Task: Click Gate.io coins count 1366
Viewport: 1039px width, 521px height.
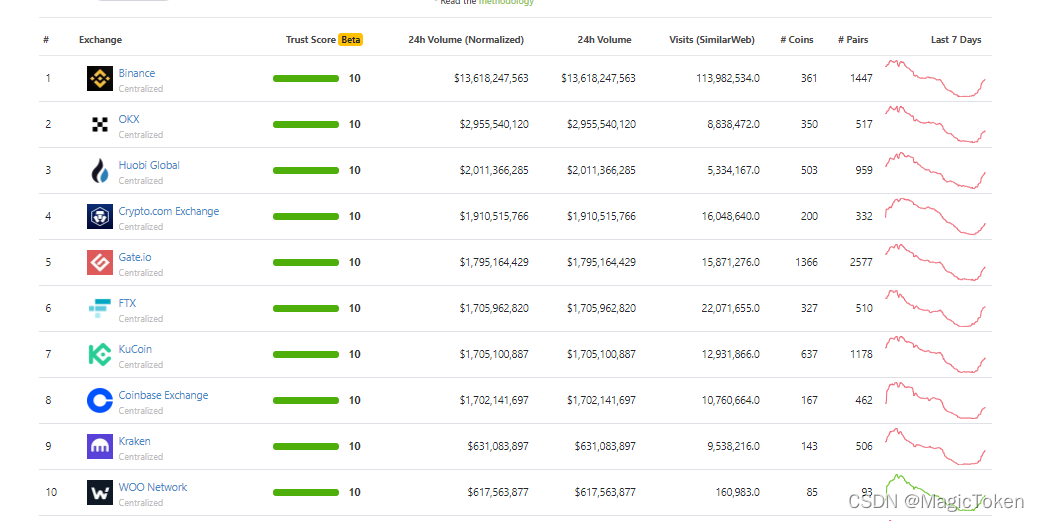Action: (x=806, y=262)
